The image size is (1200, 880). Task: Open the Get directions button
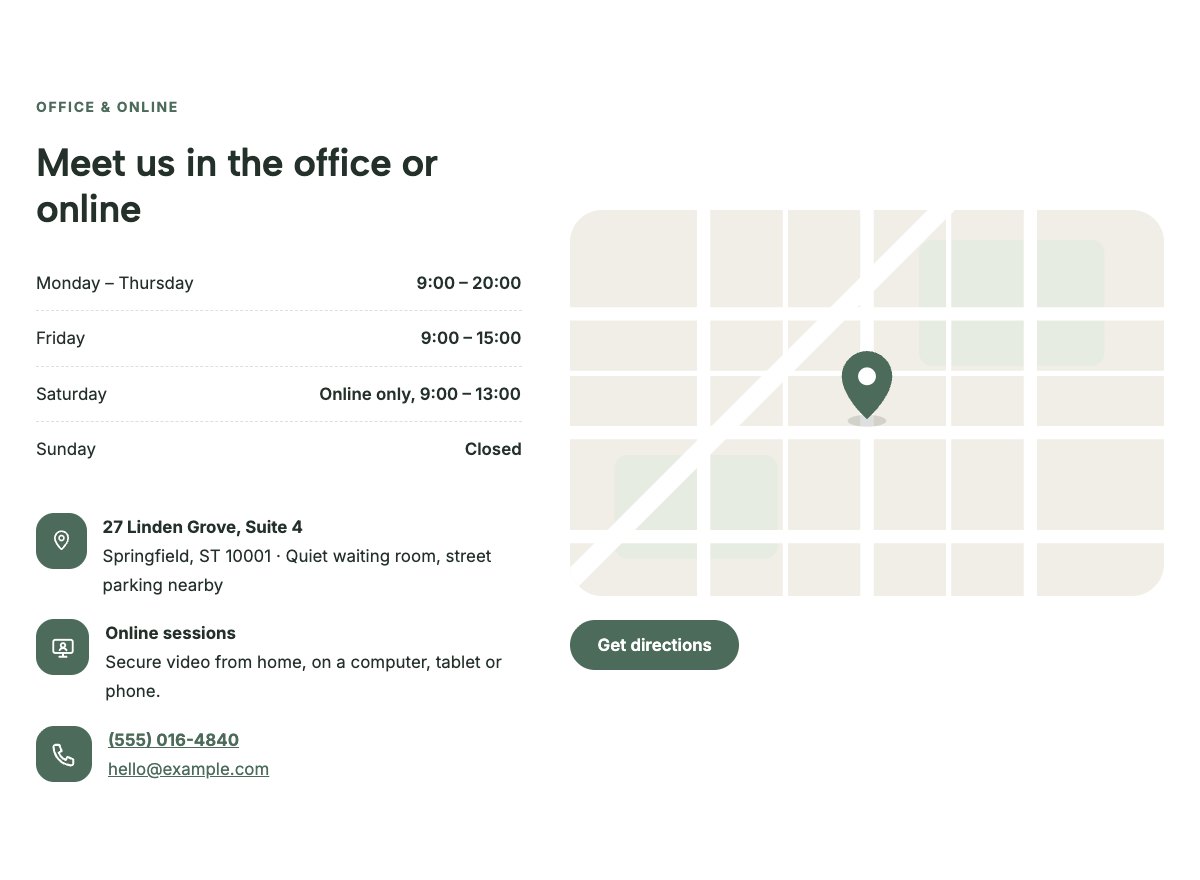(x=654, y=645)
